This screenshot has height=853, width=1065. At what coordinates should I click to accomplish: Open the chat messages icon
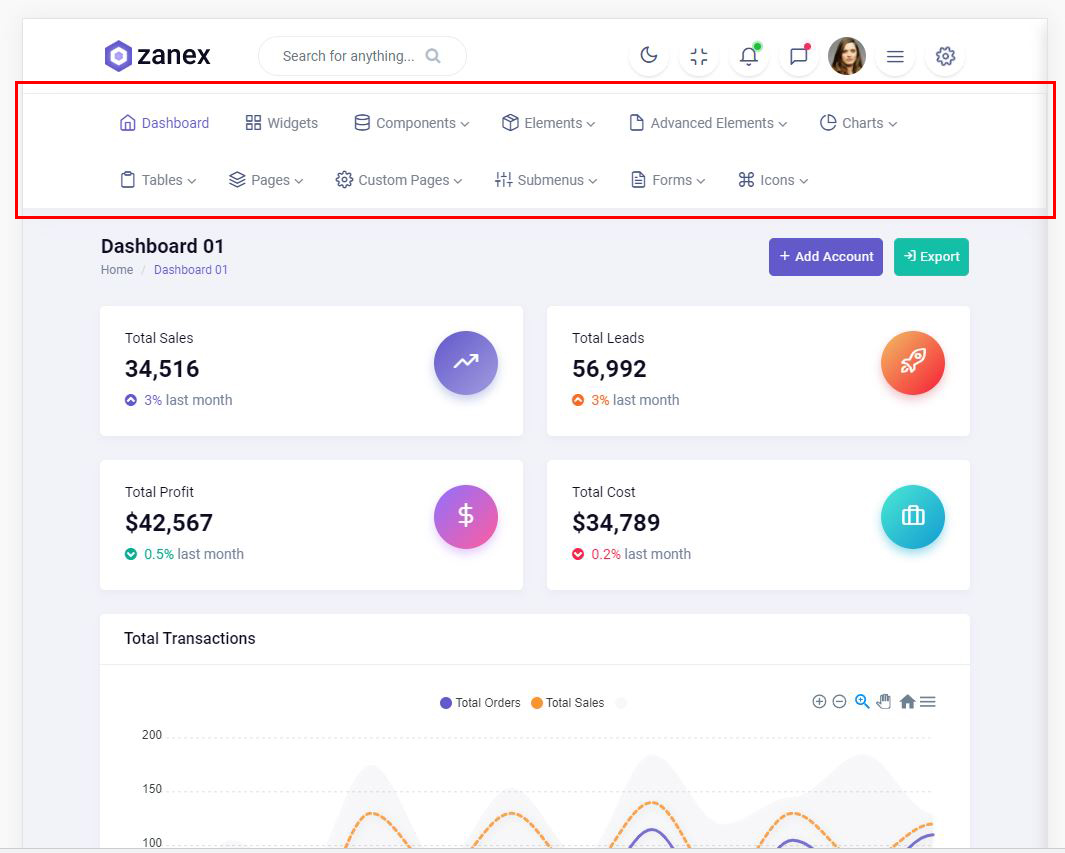coord(798,56)
